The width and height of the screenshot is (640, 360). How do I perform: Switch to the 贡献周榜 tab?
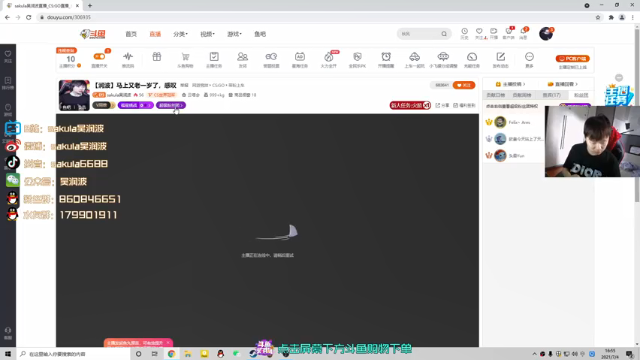tap(522, 95)
